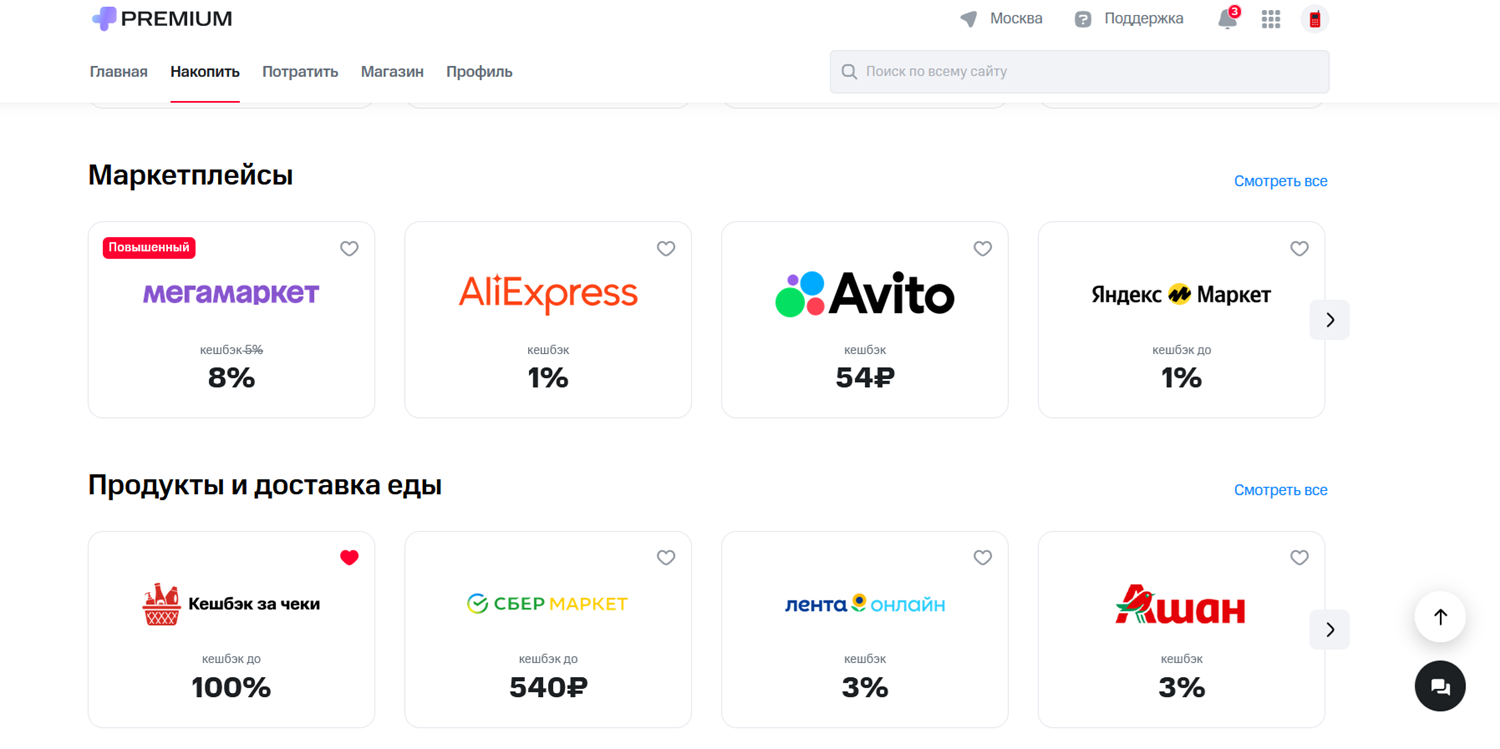
Task: Click the Мегамаркет 8% cashback value
Action: (x=231, y=378)
